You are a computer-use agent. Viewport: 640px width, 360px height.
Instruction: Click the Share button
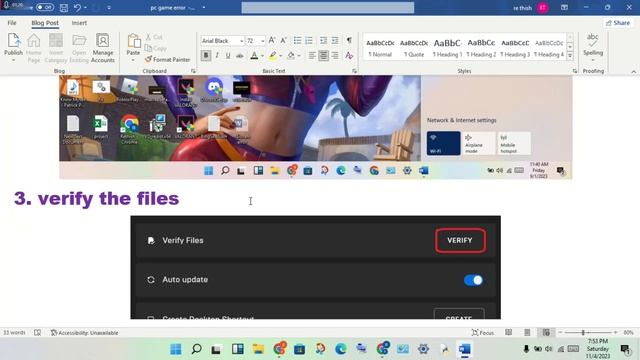tap(618, 23)
